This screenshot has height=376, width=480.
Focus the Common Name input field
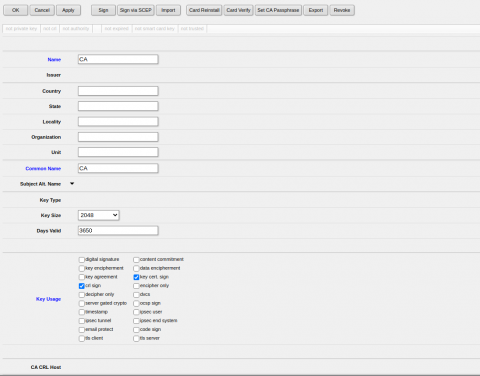[x=118, y=168]
